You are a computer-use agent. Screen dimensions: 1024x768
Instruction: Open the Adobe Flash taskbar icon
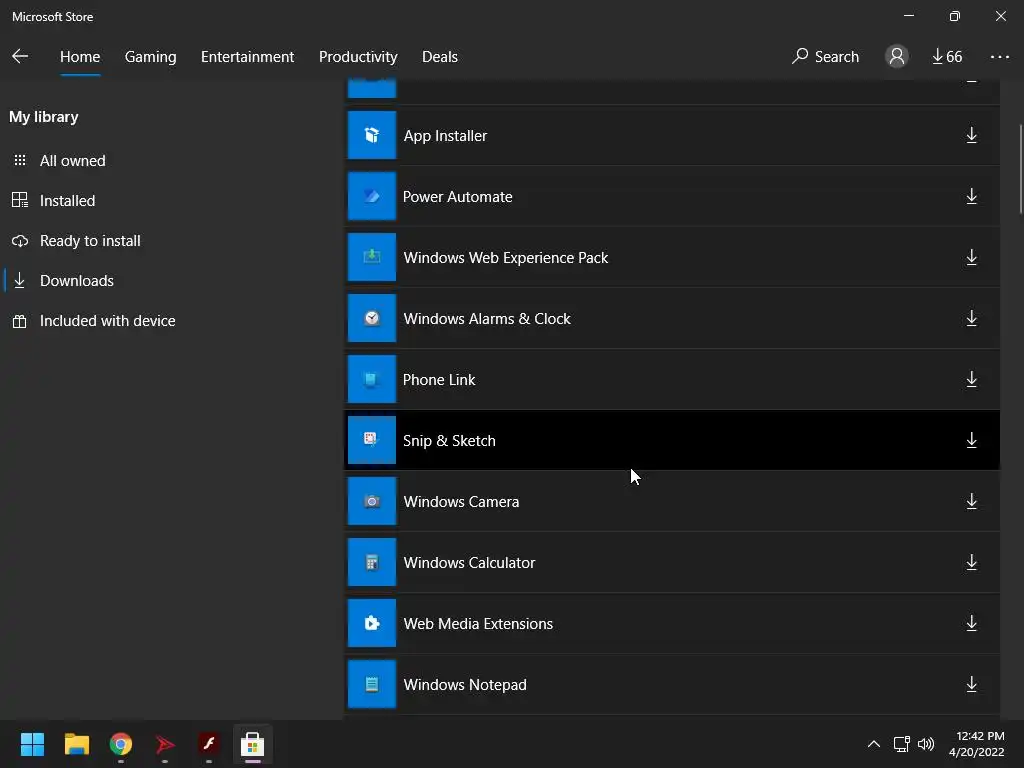[x=208, y=744]
